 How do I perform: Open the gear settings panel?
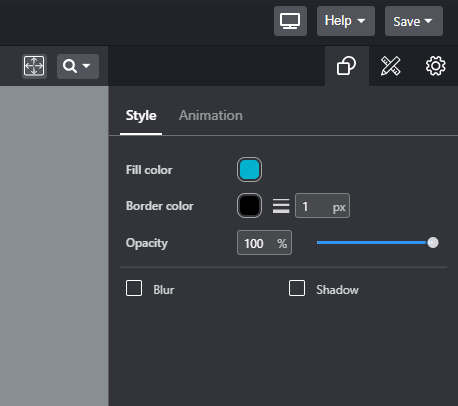pyautogui.click(x=435, y=66)
